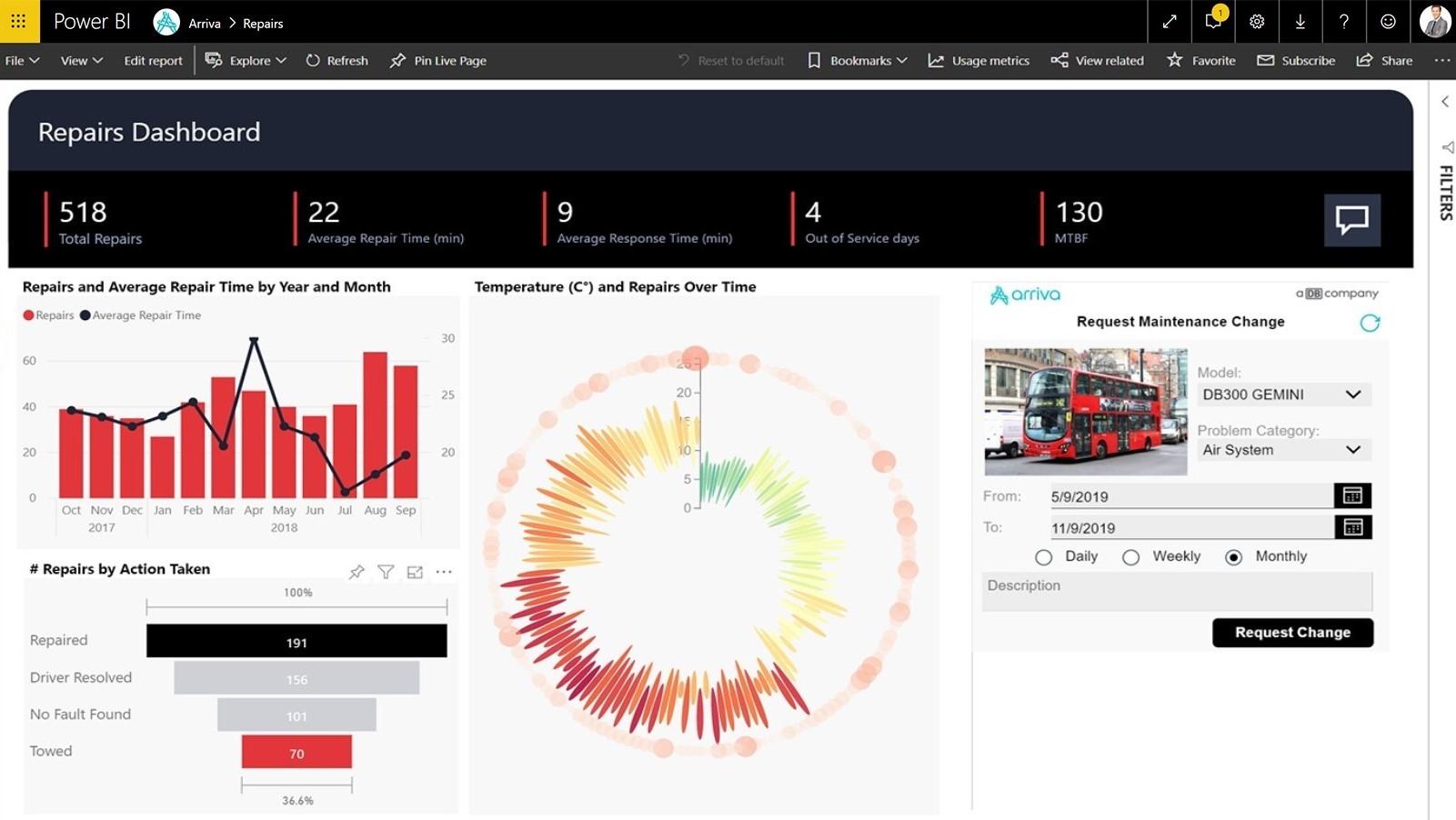This screenshot has height=820, width=1456.
Task: Click the Request Change button
Action: click(x=1292, y=633)
